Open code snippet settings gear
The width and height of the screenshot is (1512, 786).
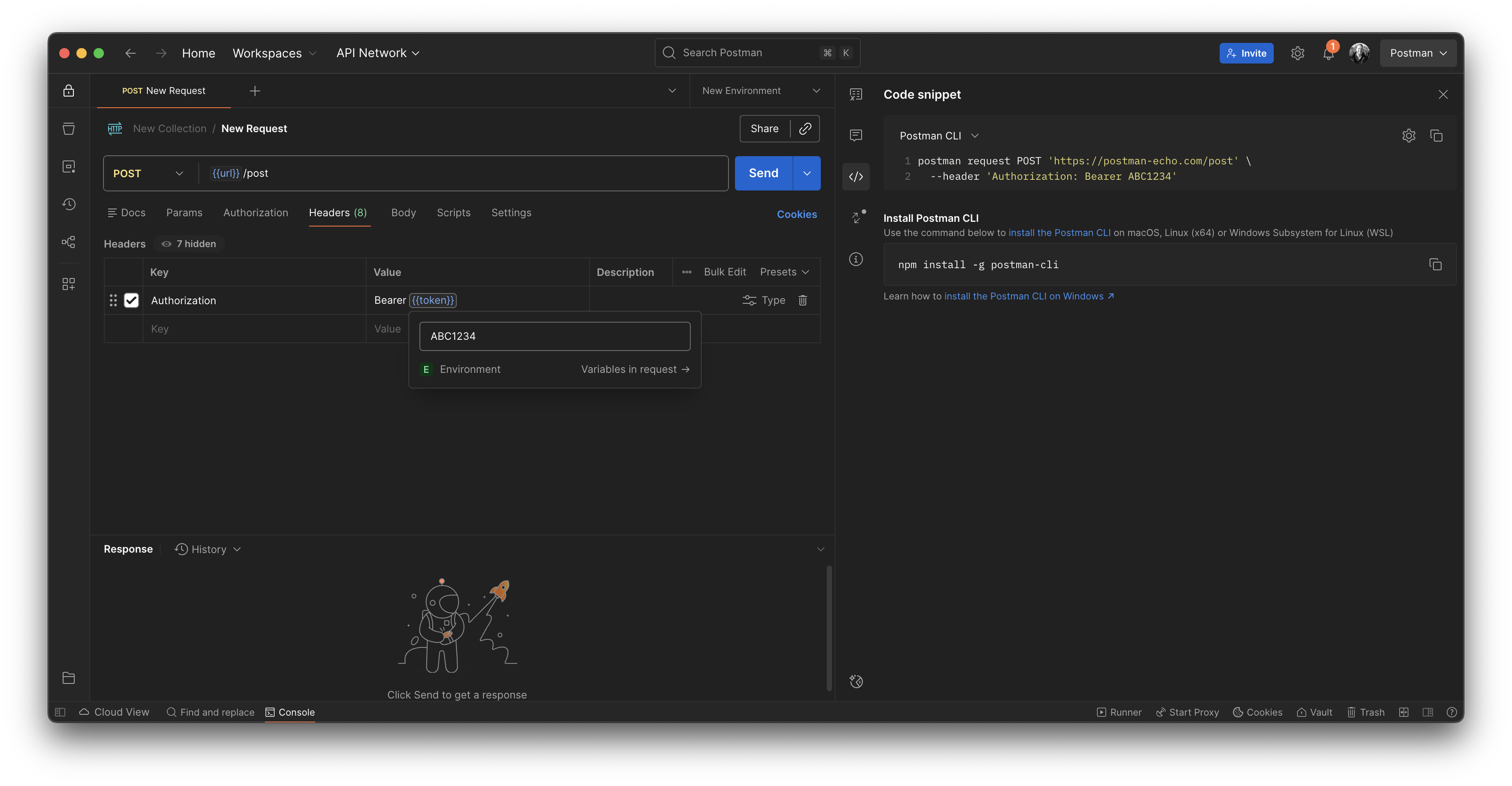(x=1409, y=136)
